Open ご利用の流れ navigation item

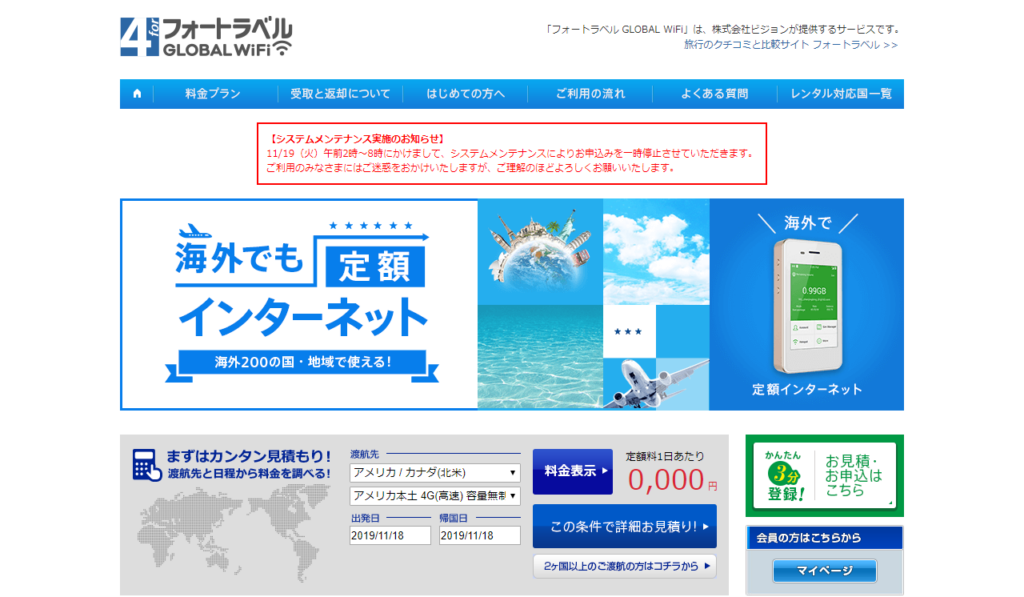tap(590, 94)
